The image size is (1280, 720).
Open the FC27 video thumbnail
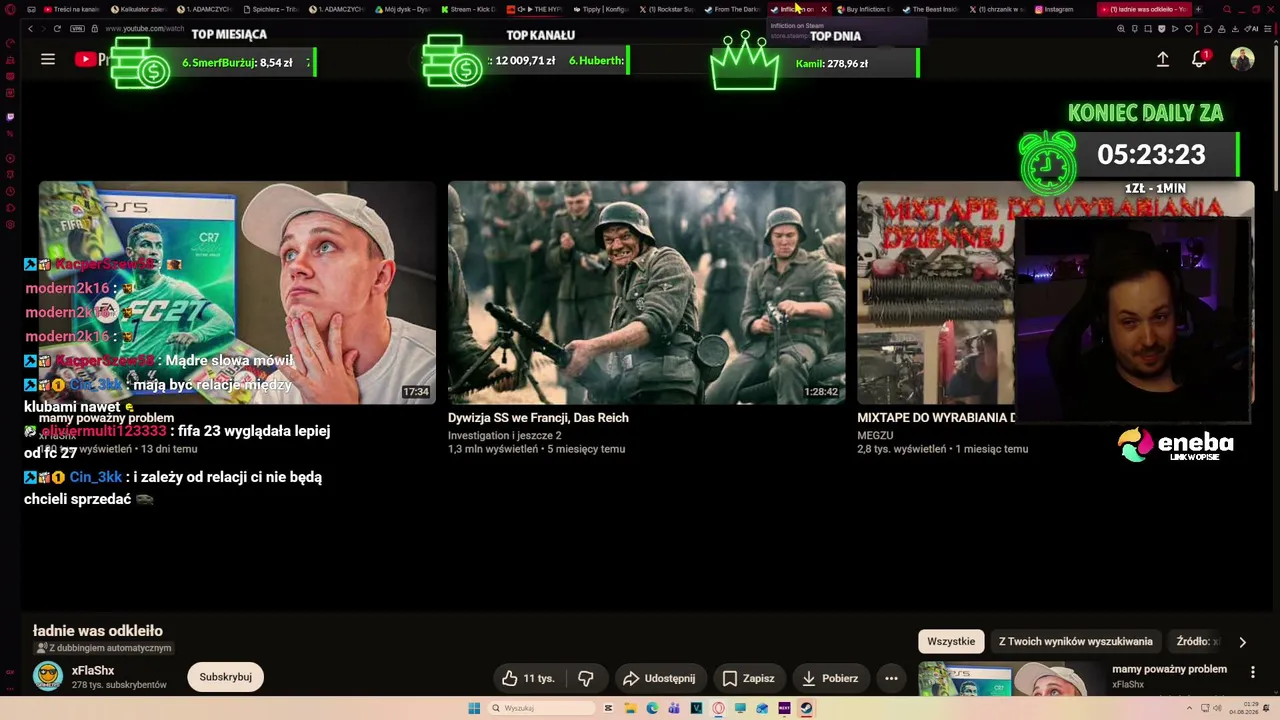click(x=237, y=292)
